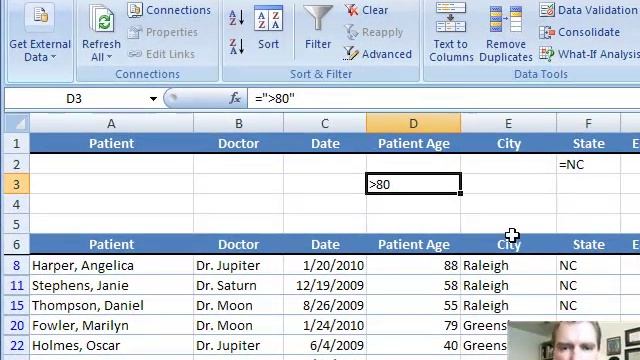Select row 6 header
Image resolution: width=640 pixels, height=360 pixels.
[17, 244]
